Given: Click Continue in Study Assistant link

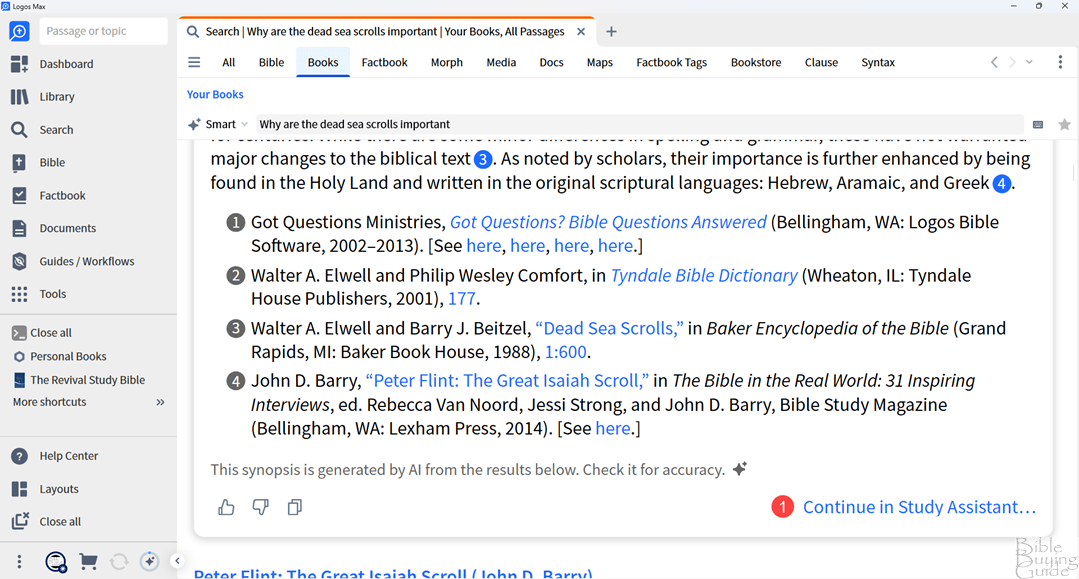Looking at the screenshot, I should point(918,507).
